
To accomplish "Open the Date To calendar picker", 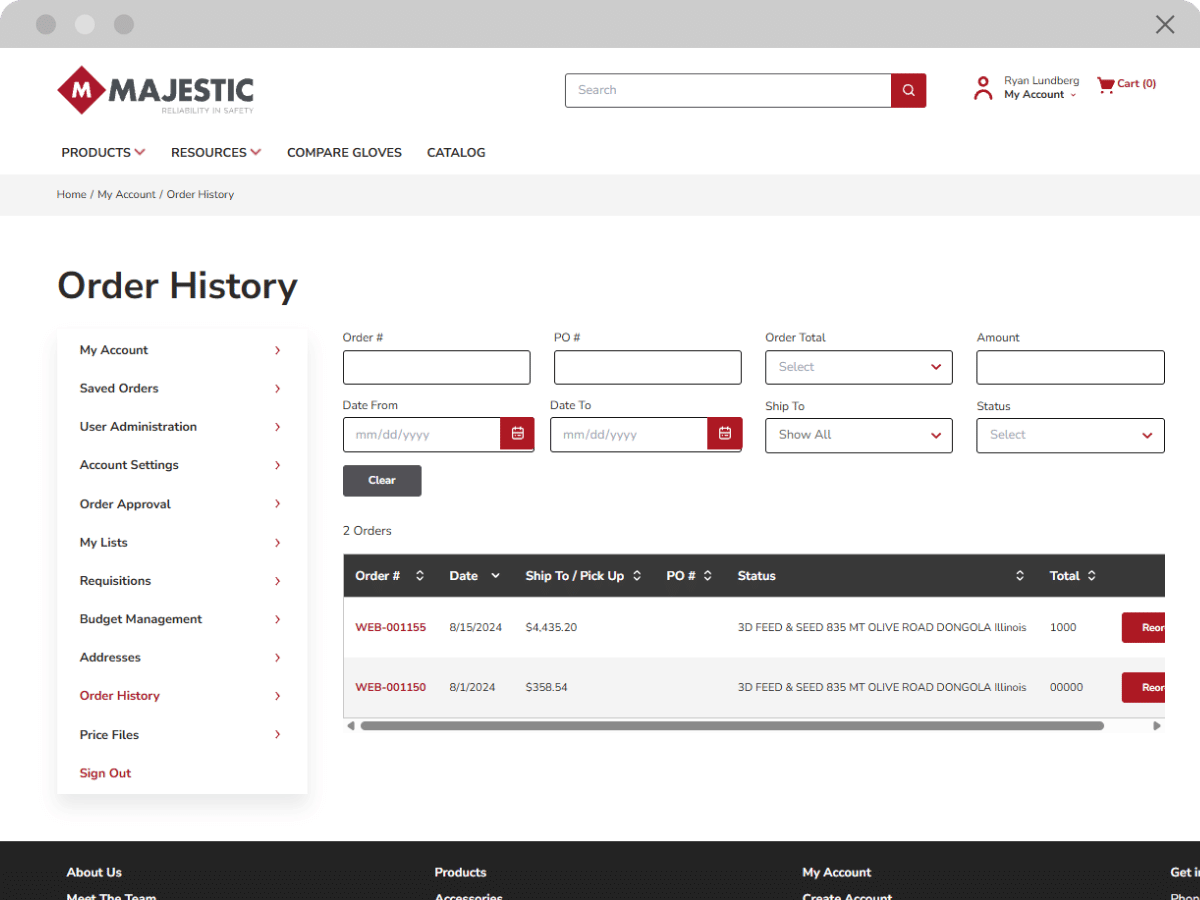I will pos(724,434).
